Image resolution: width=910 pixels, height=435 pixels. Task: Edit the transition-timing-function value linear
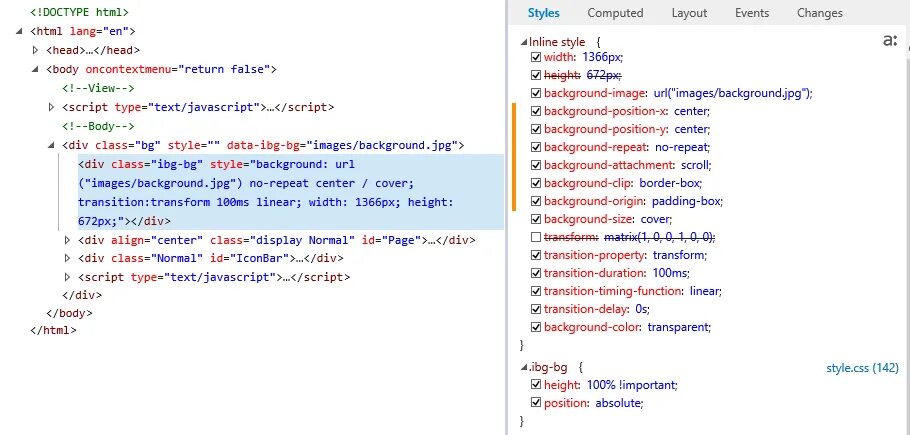(704, 291)
